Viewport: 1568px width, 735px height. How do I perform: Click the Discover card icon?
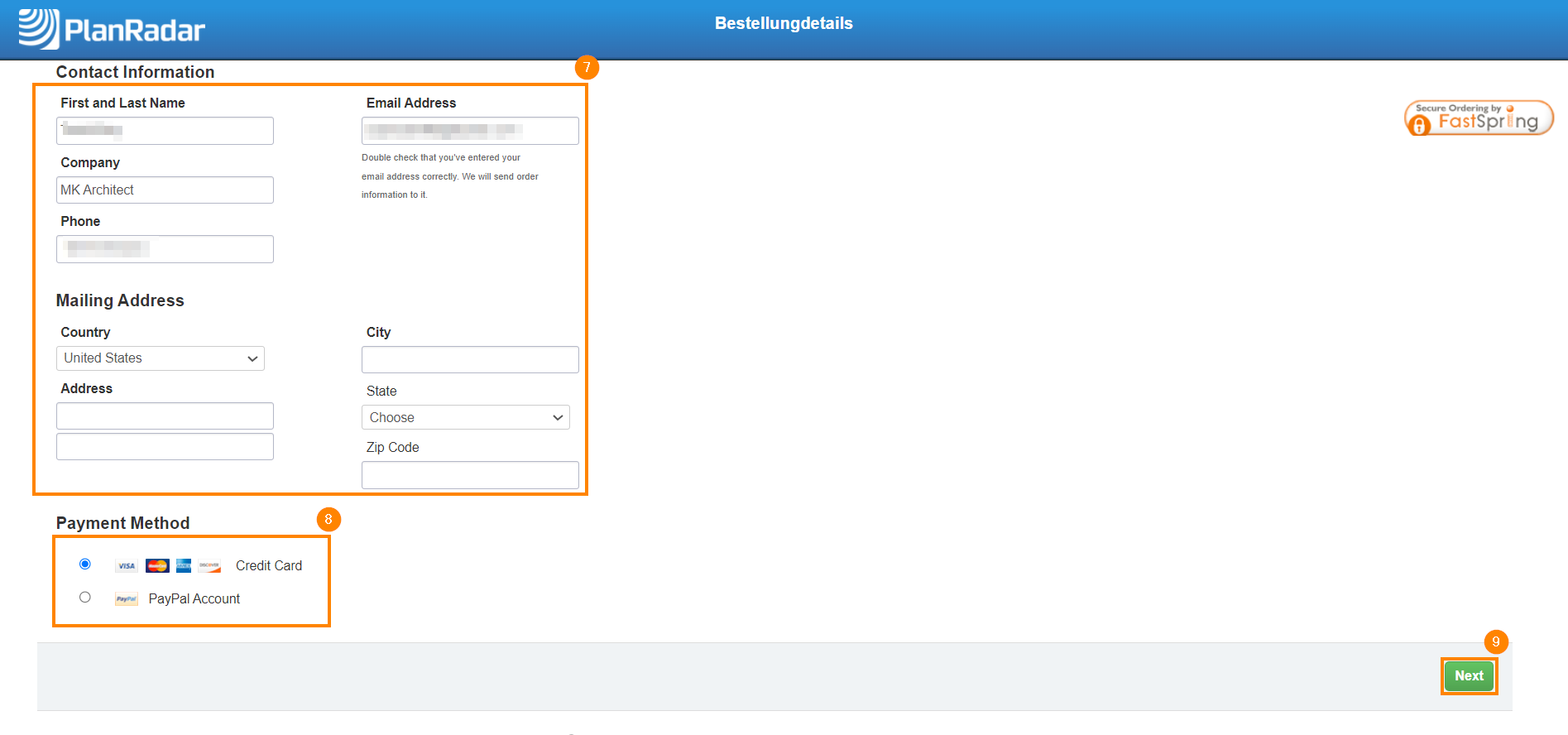pyautogui.click(x=209, y=566)
